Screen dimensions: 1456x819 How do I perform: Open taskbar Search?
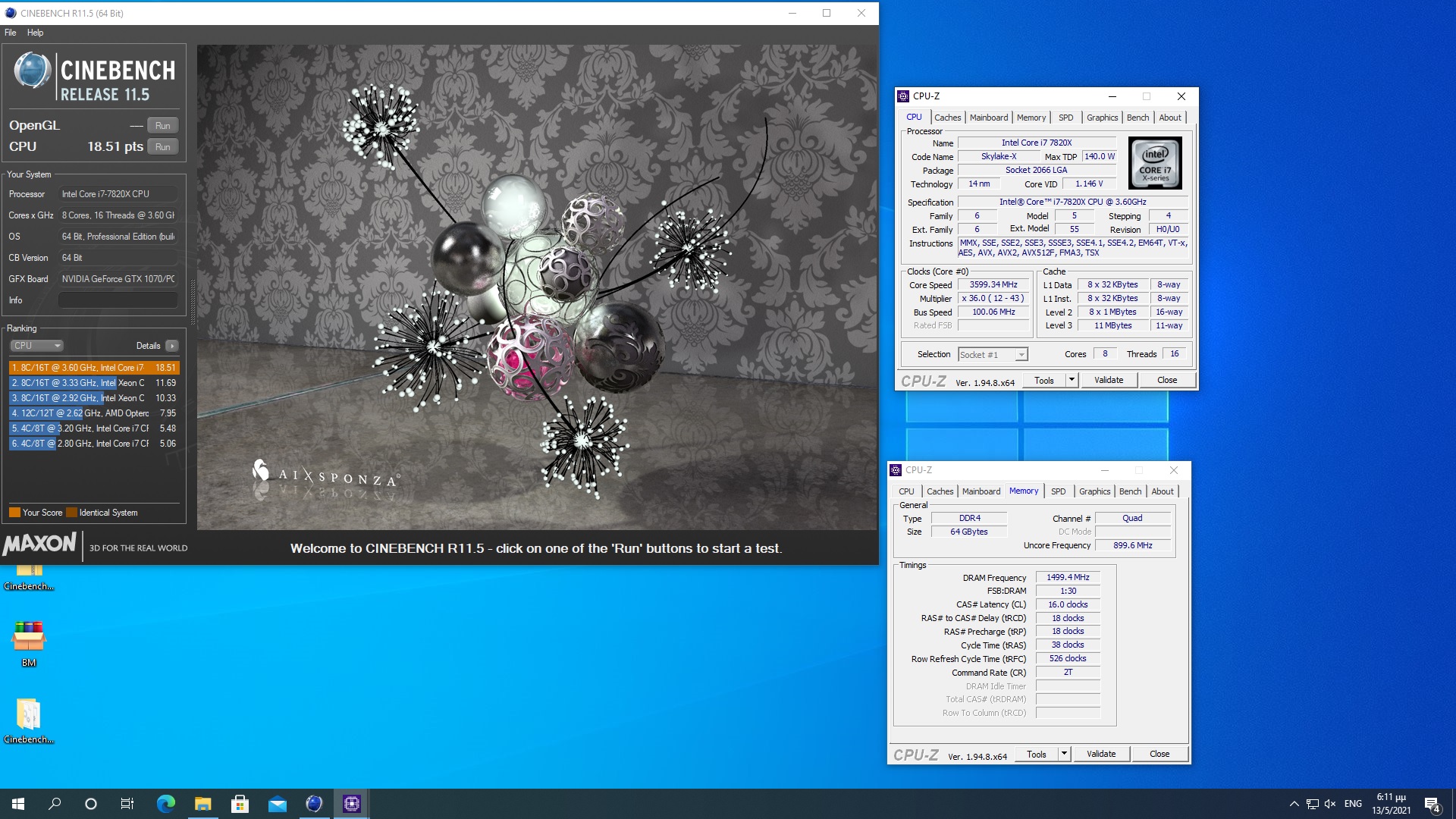[x=55, y=804]
